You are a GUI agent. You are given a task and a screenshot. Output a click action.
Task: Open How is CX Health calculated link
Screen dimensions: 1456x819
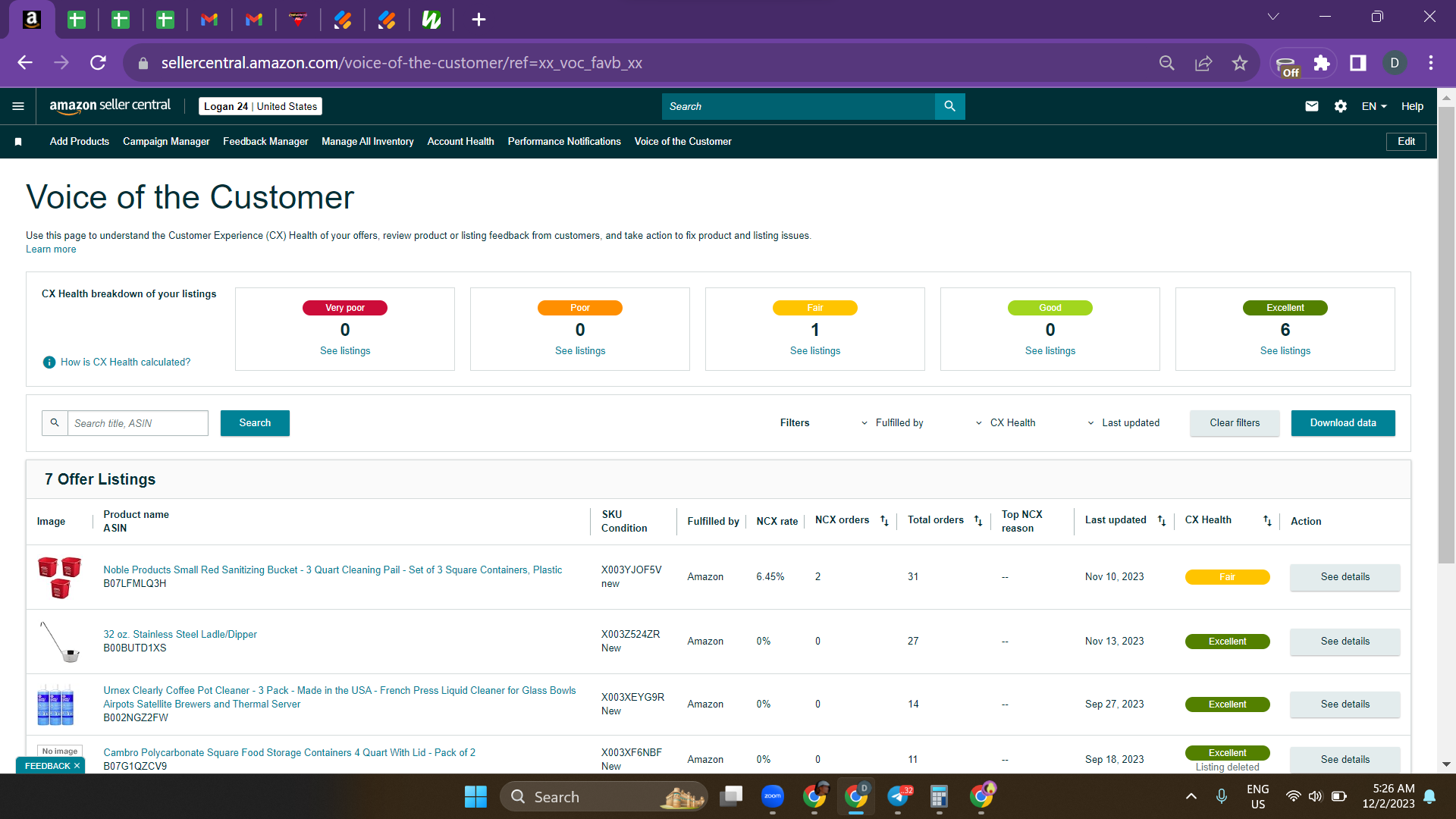point(125,362)
